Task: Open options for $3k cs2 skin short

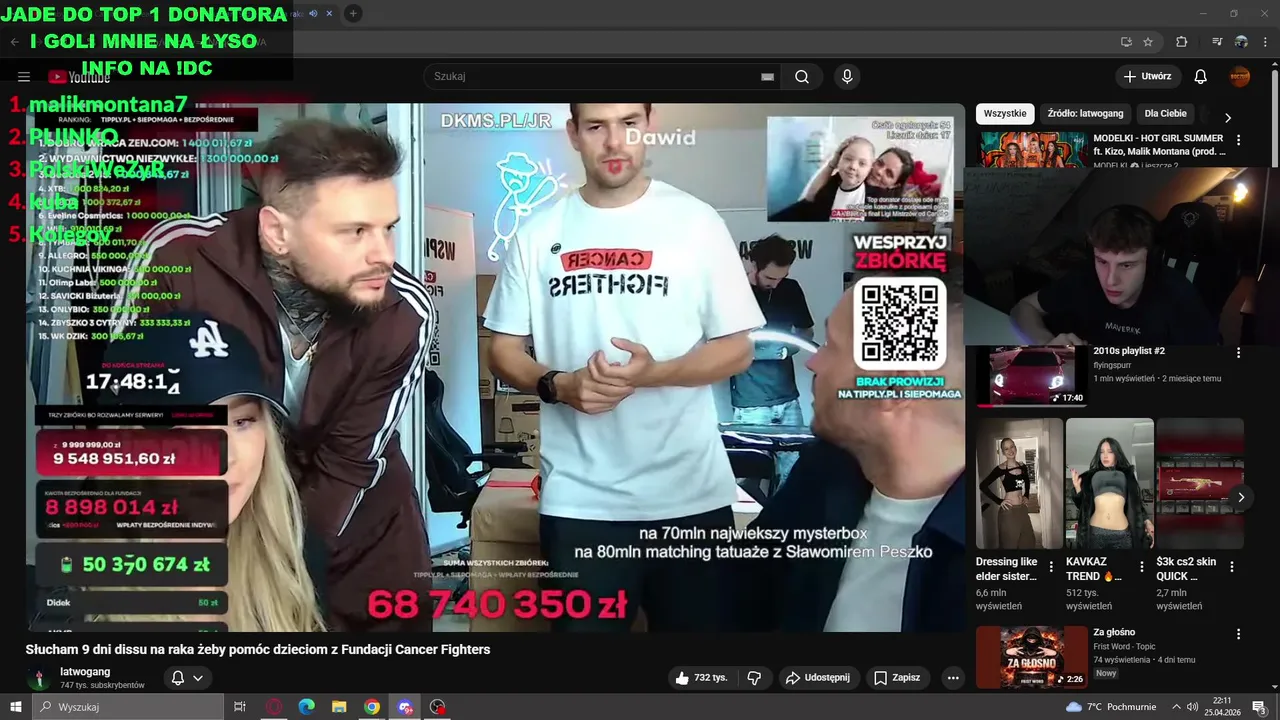Action: tap(1232, 567)
